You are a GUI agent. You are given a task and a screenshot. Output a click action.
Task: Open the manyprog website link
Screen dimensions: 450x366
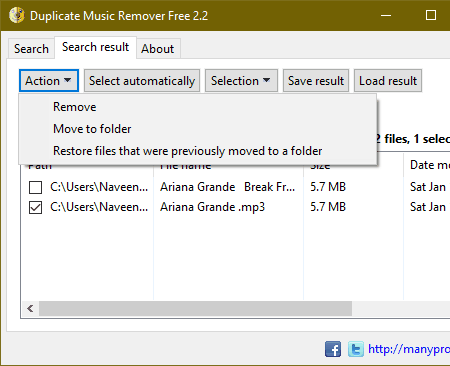[x=409, y=349]
